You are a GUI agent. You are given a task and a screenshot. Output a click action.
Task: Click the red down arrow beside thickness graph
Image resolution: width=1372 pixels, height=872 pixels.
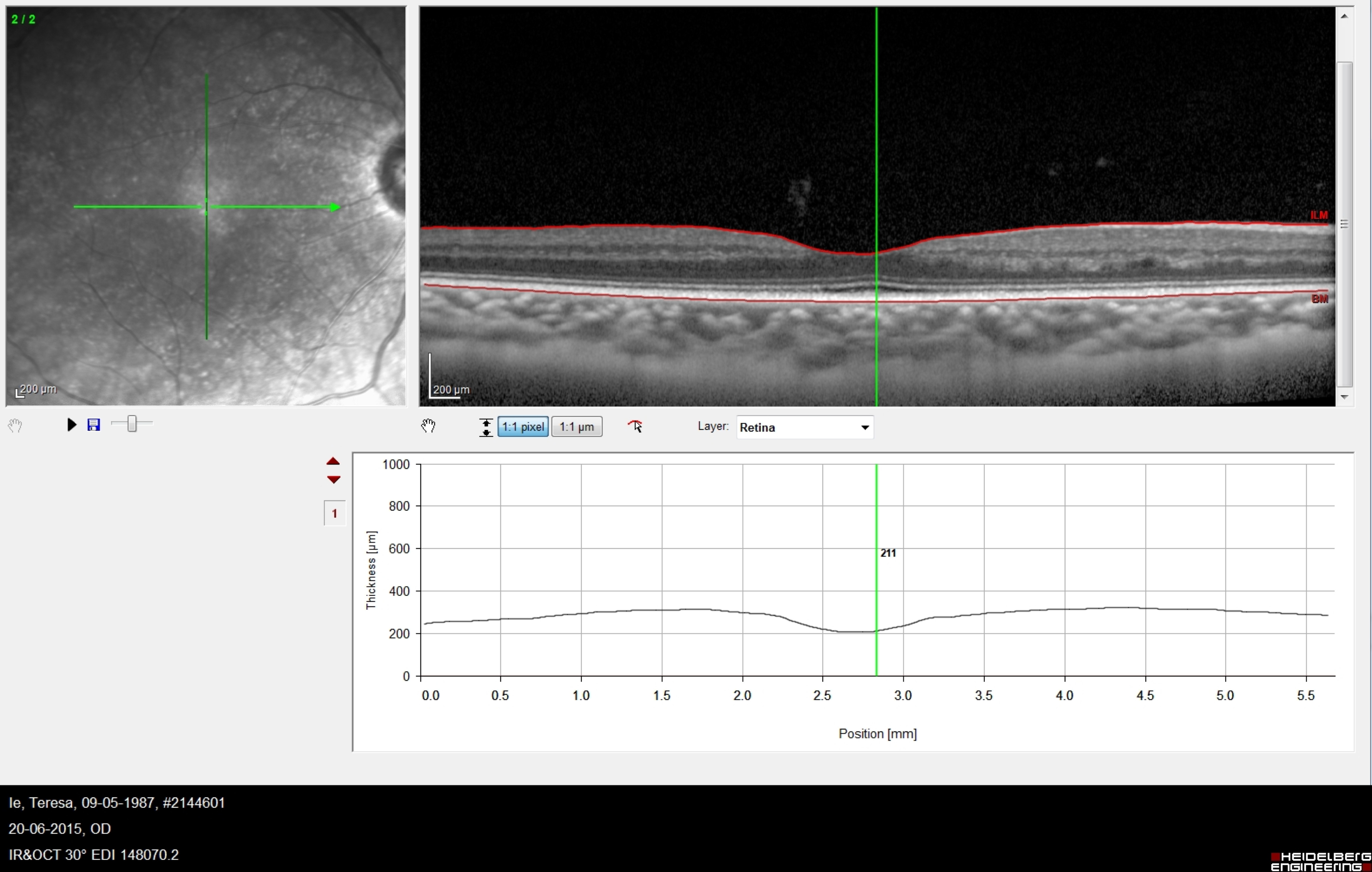click(x=333, y=480)
